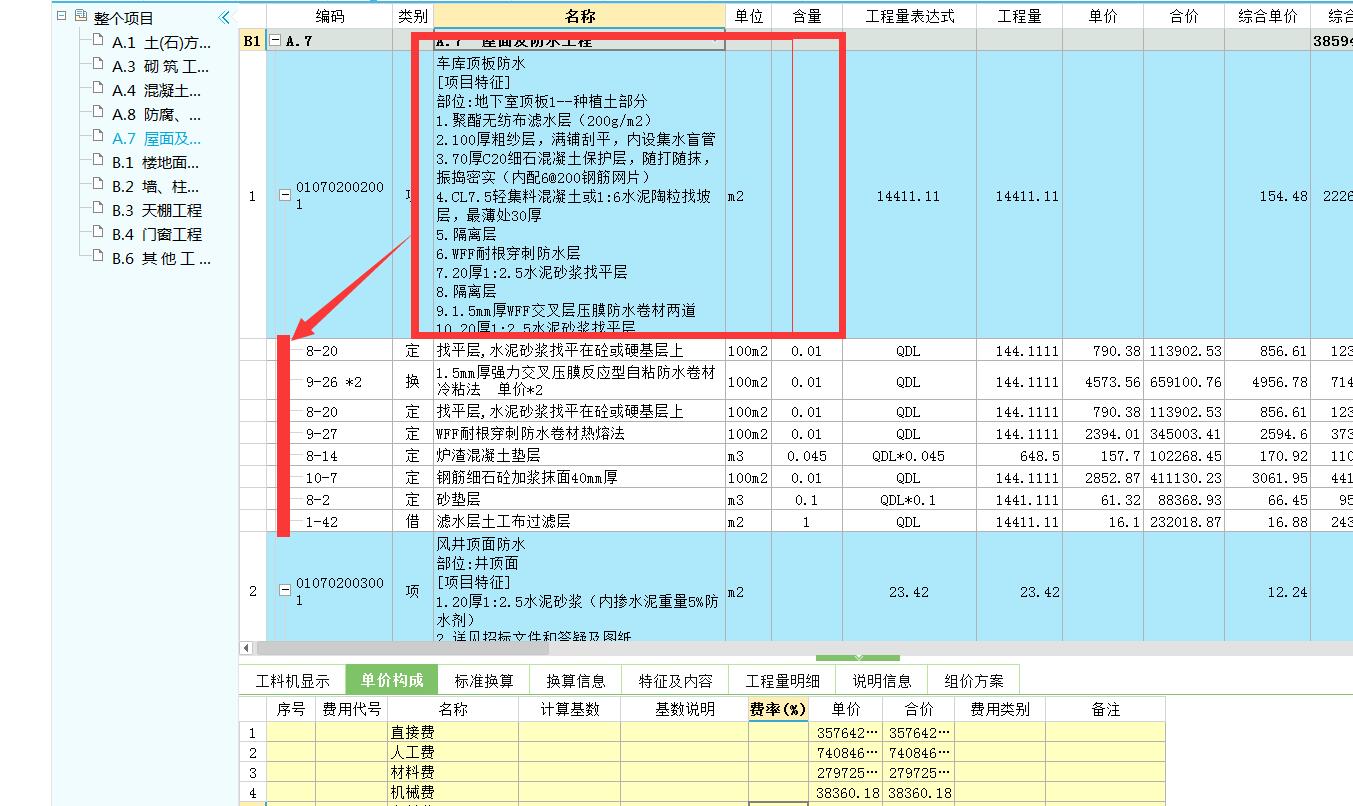Select the 9-26 *2 code cell
The width and height of the screenshot is (1353, 806).
(329, 381)
